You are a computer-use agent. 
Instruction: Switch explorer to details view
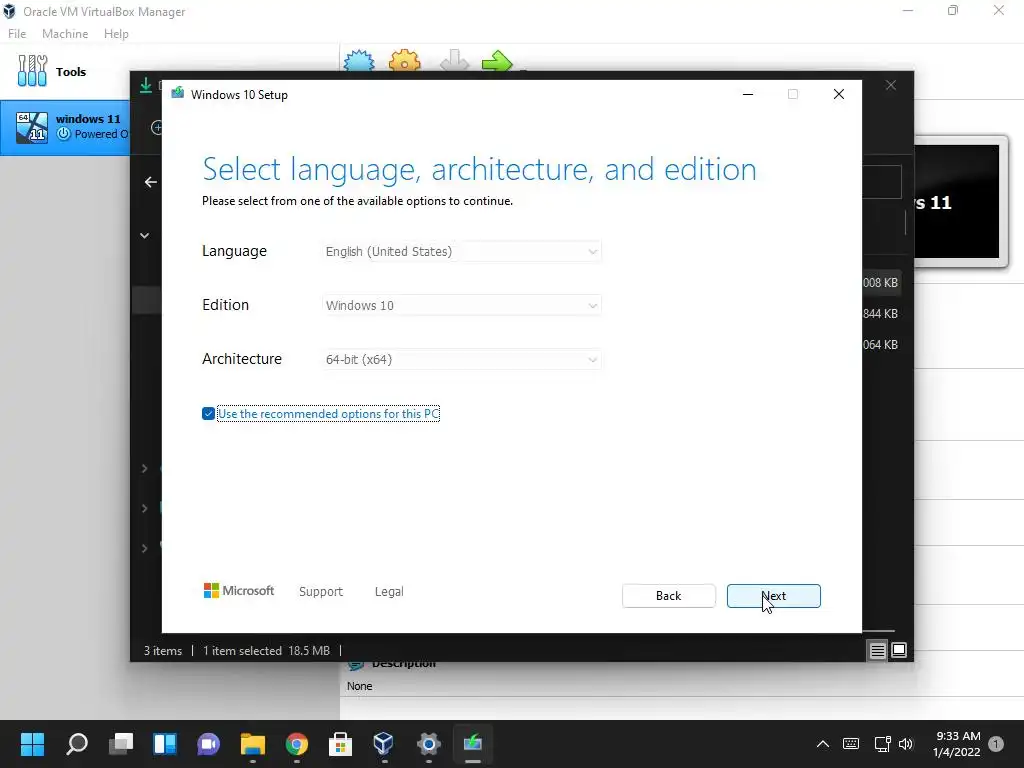pyautogui.click(x=878, y=650)
